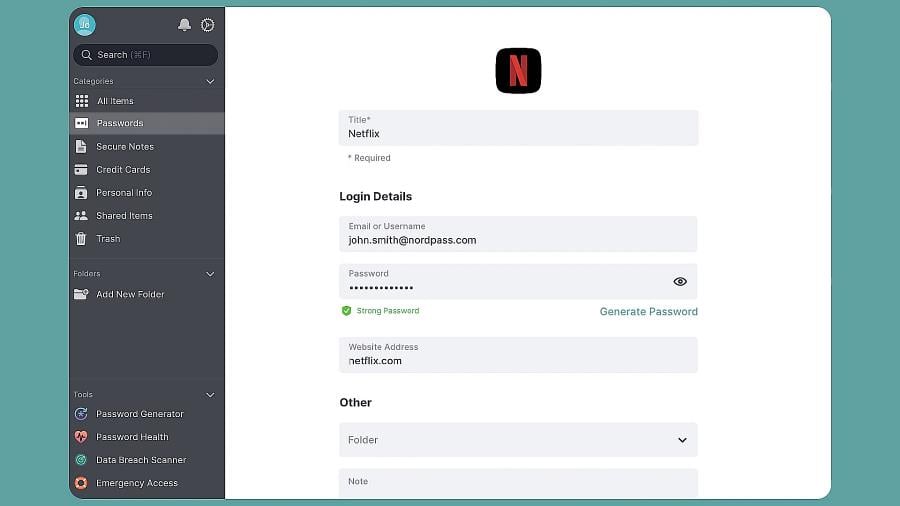Open the user profile avatar
The height and width of the screenshot is (506, 900).
[84, 25]
